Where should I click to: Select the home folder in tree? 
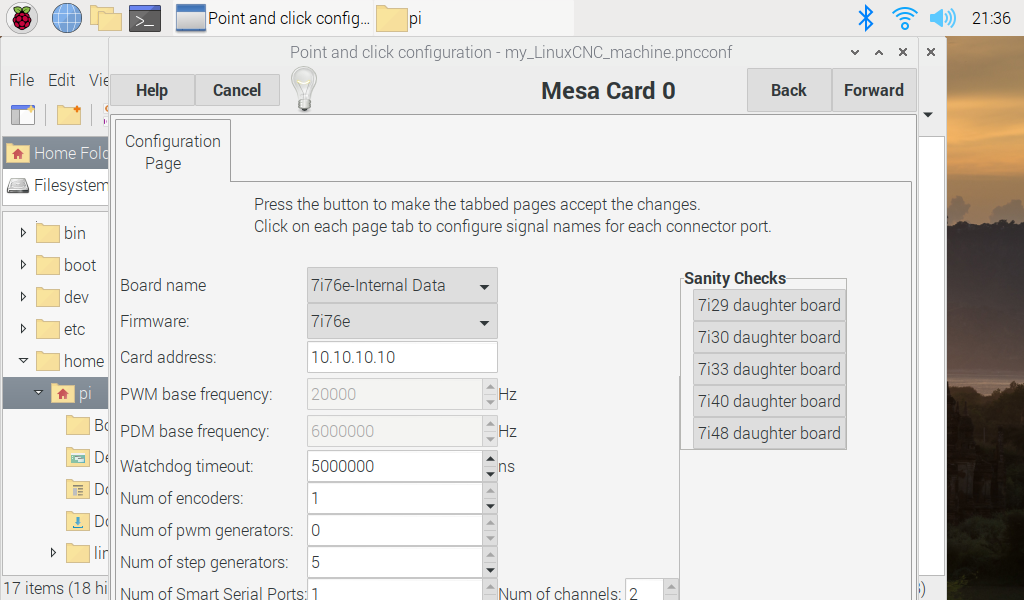[71, 361]
